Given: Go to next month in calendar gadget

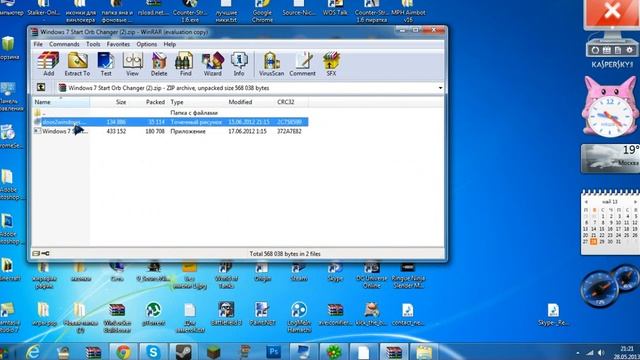Looking at the screenshot, I should tap(635, 202).
